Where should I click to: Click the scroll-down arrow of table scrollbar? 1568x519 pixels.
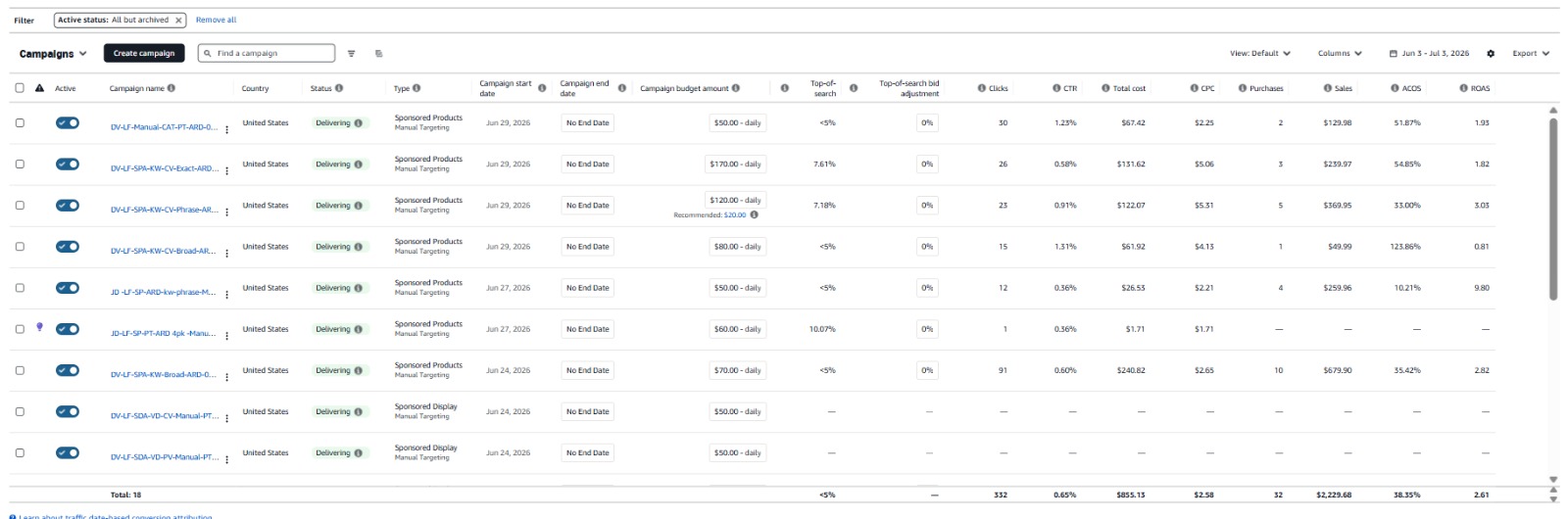(1553, 480)
